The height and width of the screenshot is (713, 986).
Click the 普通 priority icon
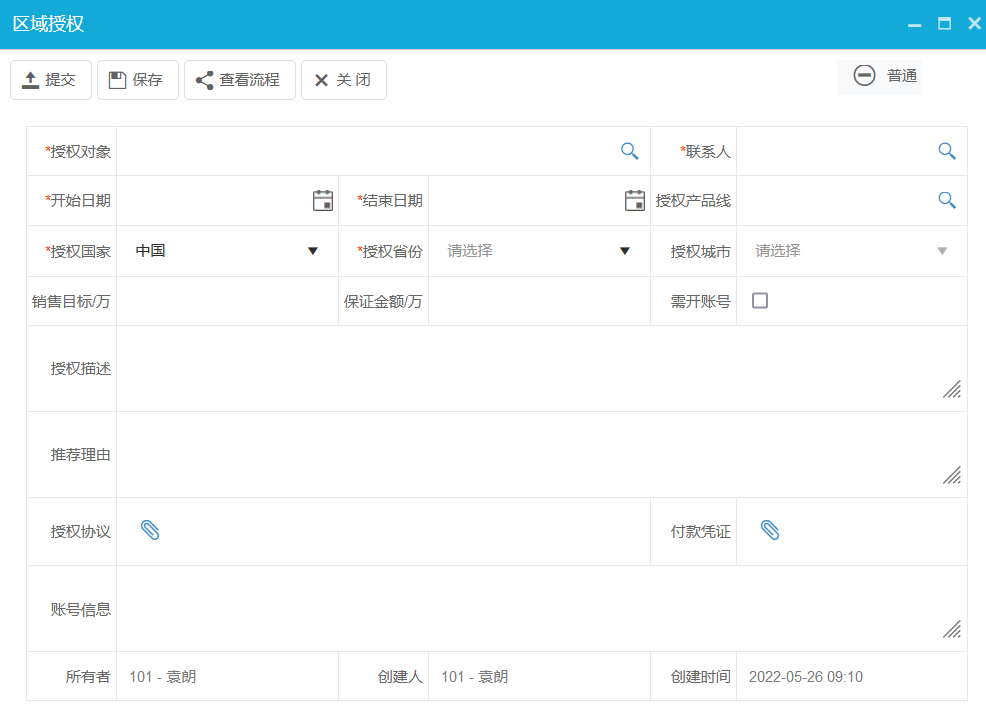click(862, 74)
